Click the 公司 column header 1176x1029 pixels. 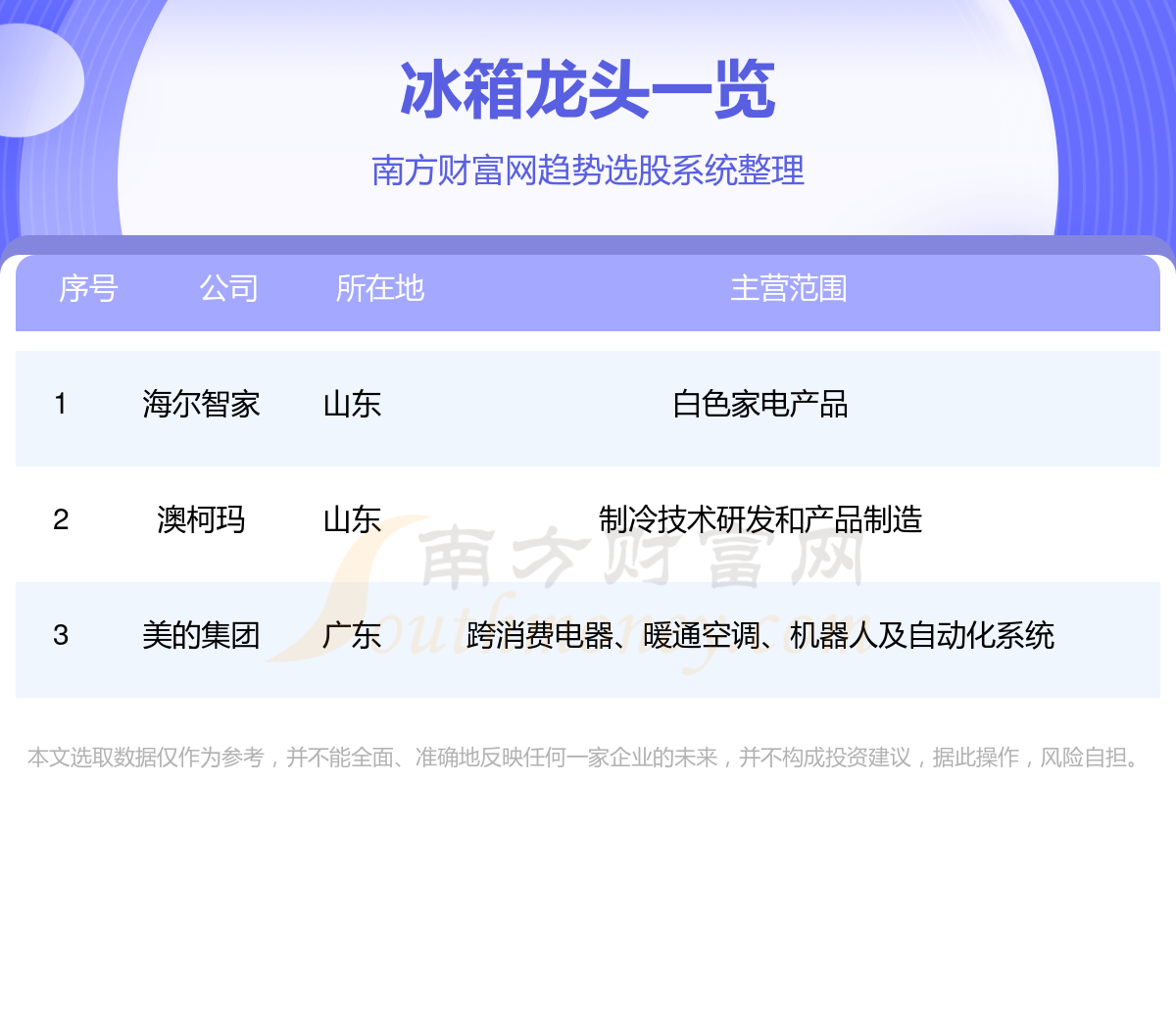(x=229, y=288)
